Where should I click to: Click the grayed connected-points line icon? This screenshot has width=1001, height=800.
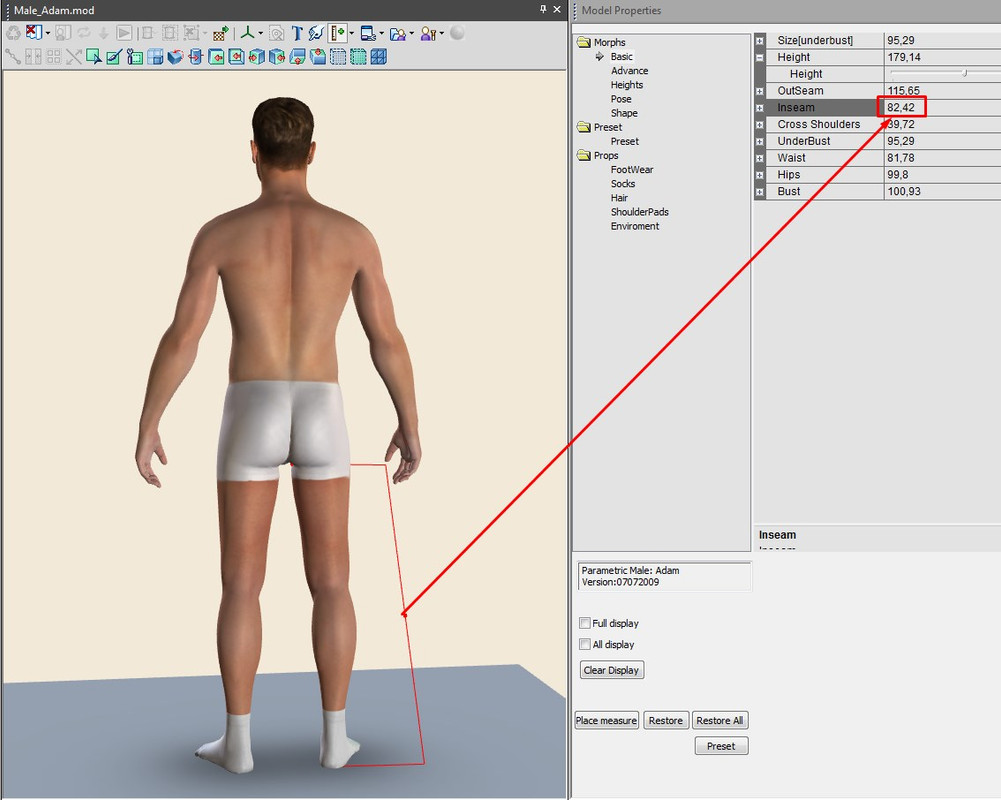click(13, 57)
